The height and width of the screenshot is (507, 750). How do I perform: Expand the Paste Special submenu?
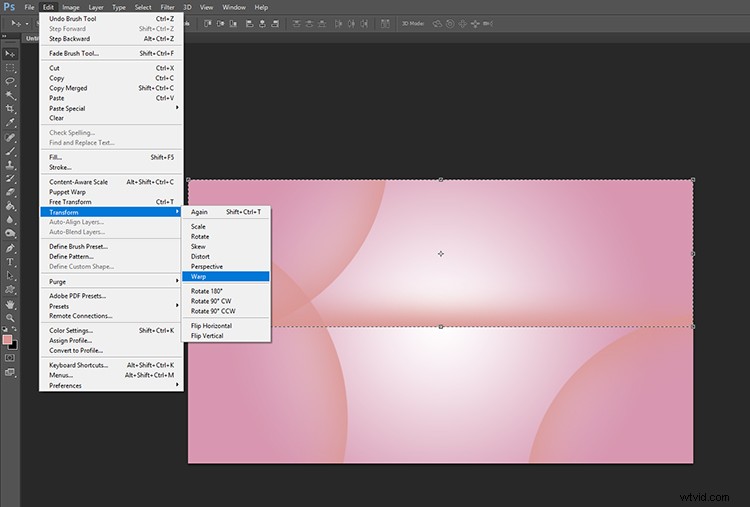(111, 108)
